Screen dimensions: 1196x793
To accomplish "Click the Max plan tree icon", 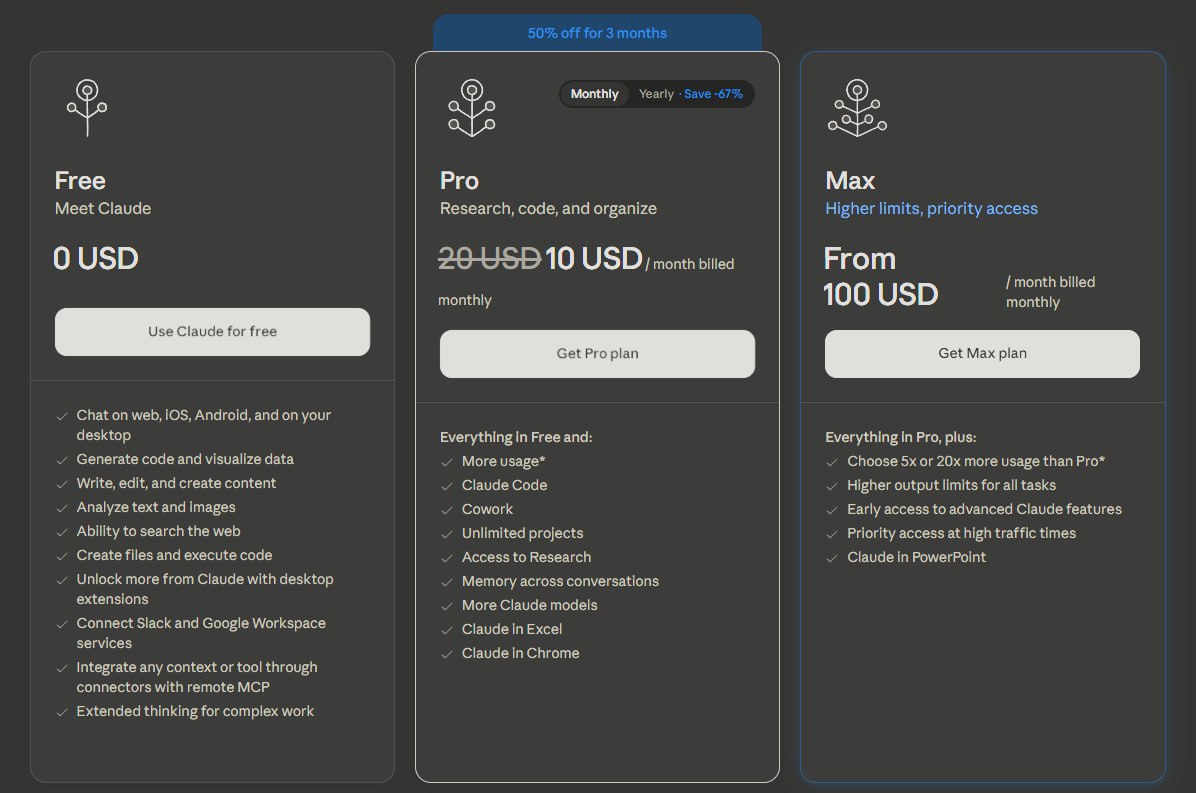I will [x=857, y=108].
